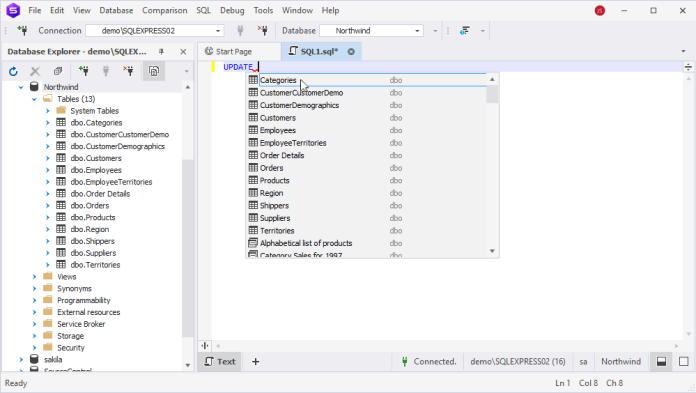This screenshot has width=696, height=393.
Task: Click the delete X icon in Explorer toolbar
Action: pyautogui.click(x=35, y=71)
